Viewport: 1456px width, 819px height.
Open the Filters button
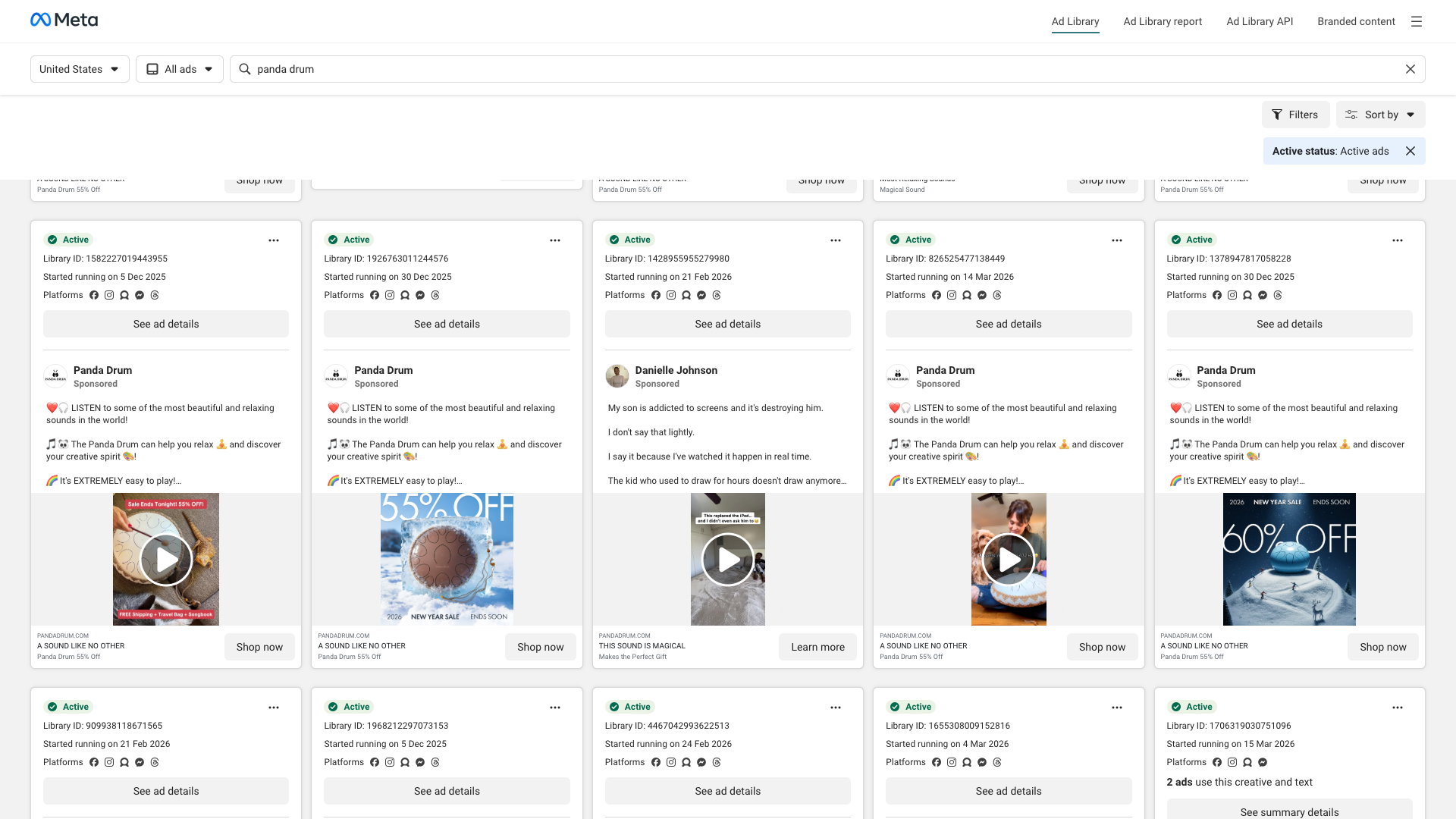[1295, 115]
